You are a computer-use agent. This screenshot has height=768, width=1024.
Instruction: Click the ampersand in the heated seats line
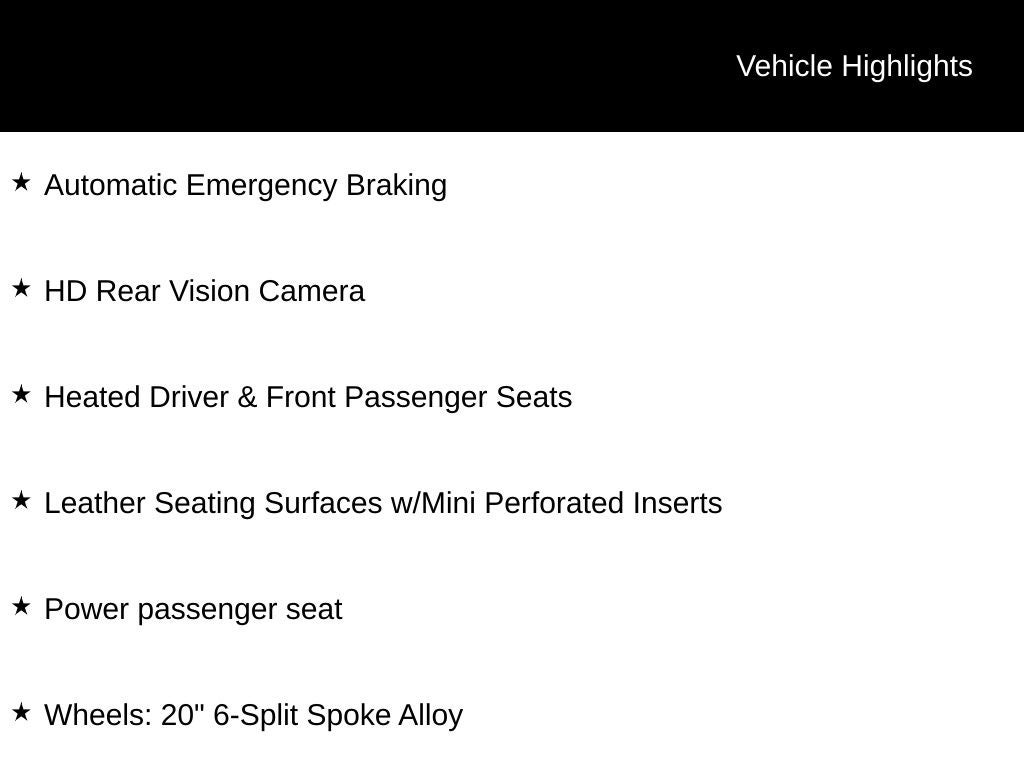[x=247, y=398]
